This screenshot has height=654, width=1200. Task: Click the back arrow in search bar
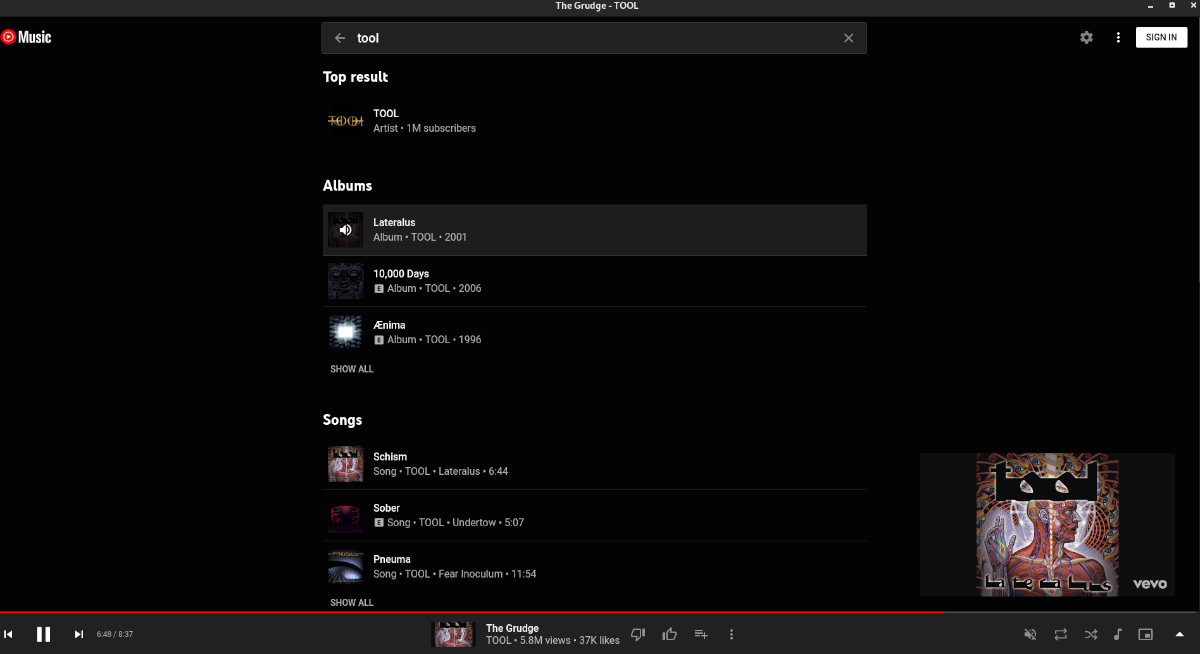[340, 38]
